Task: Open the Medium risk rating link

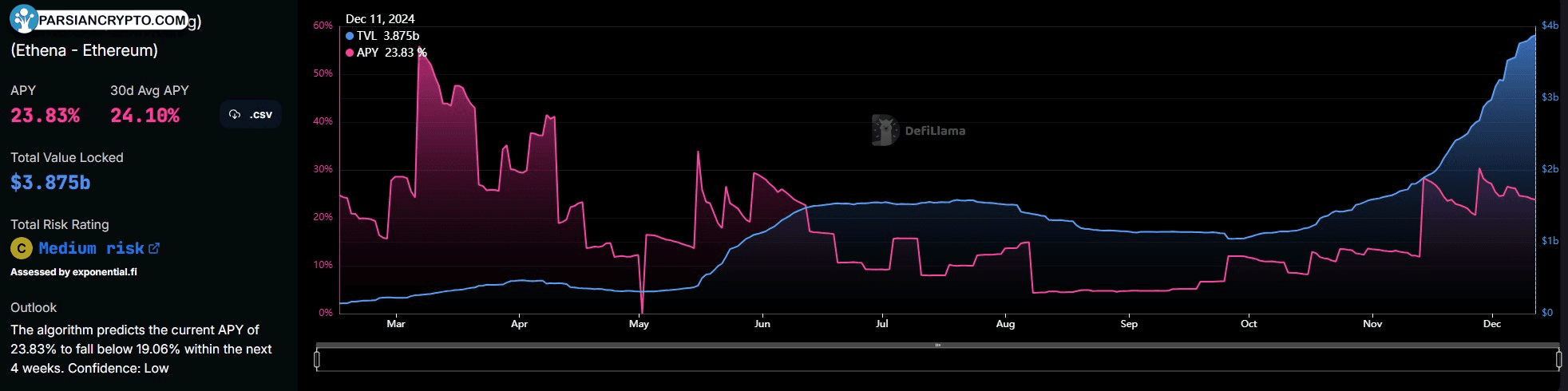Action: pos(99,248)
